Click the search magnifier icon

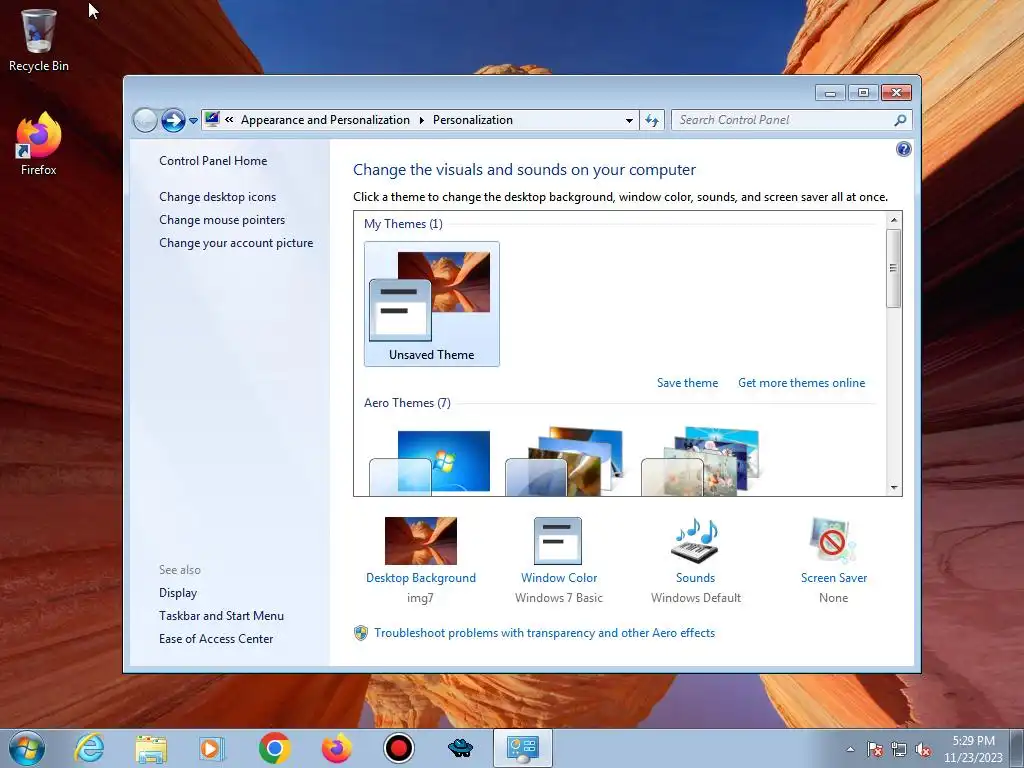tap(901, 120)
